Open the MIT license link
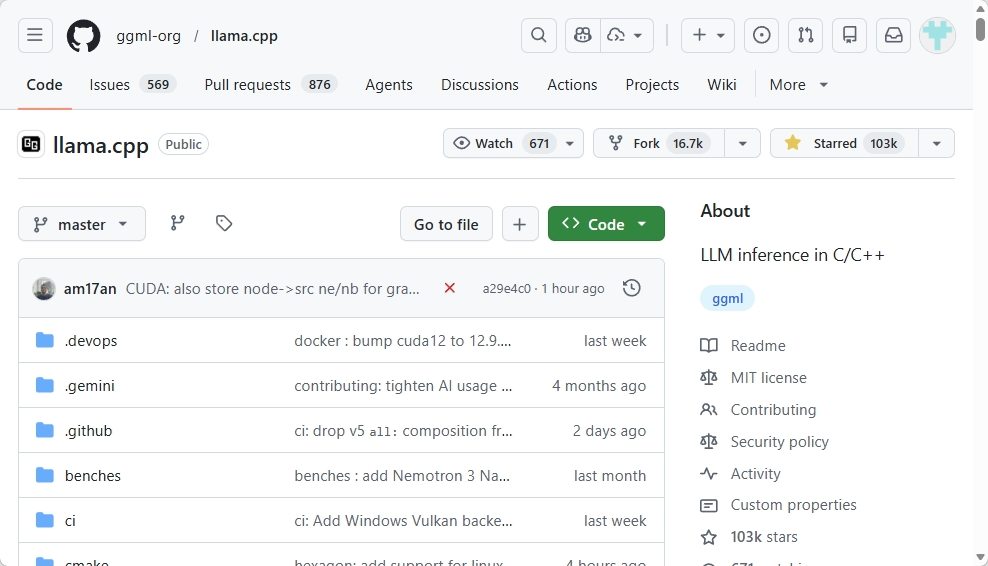 pos(768,378)
